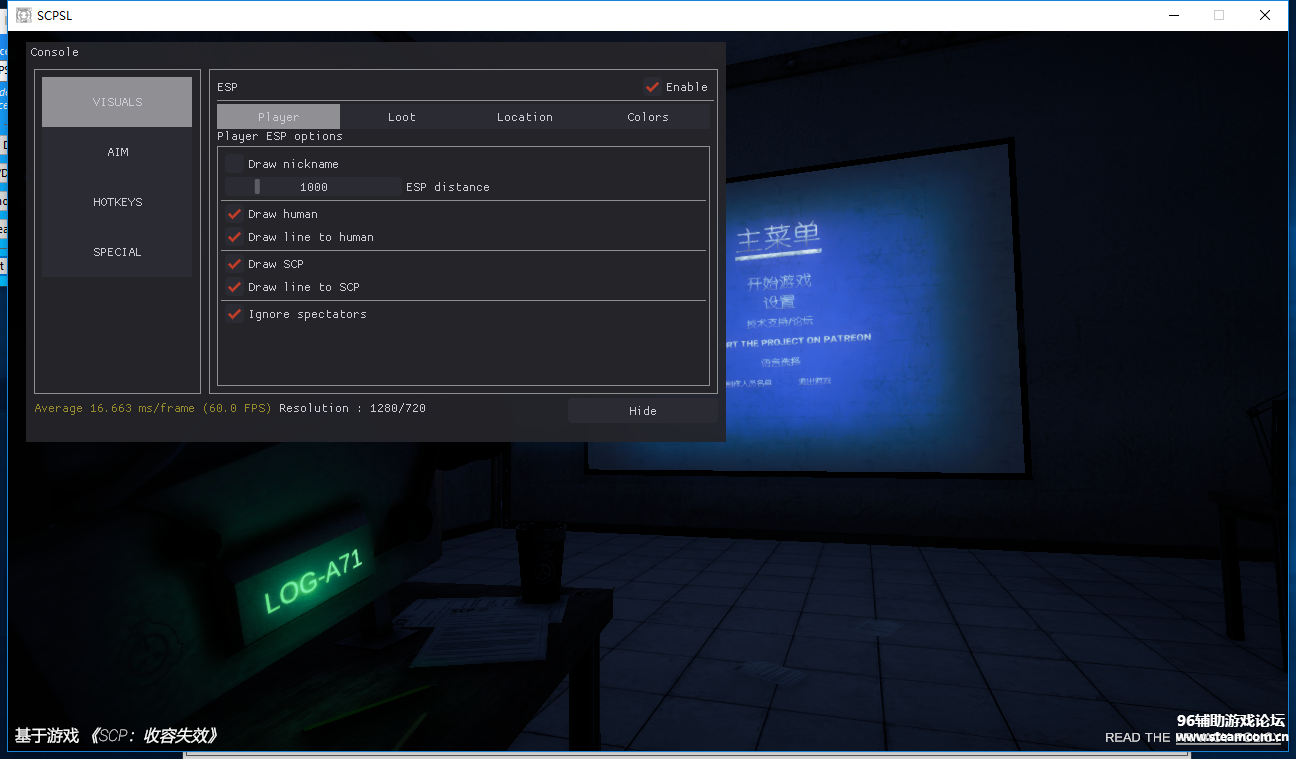Open the VISUALS section
This screenshot has height=759, width=1296.
117,102
